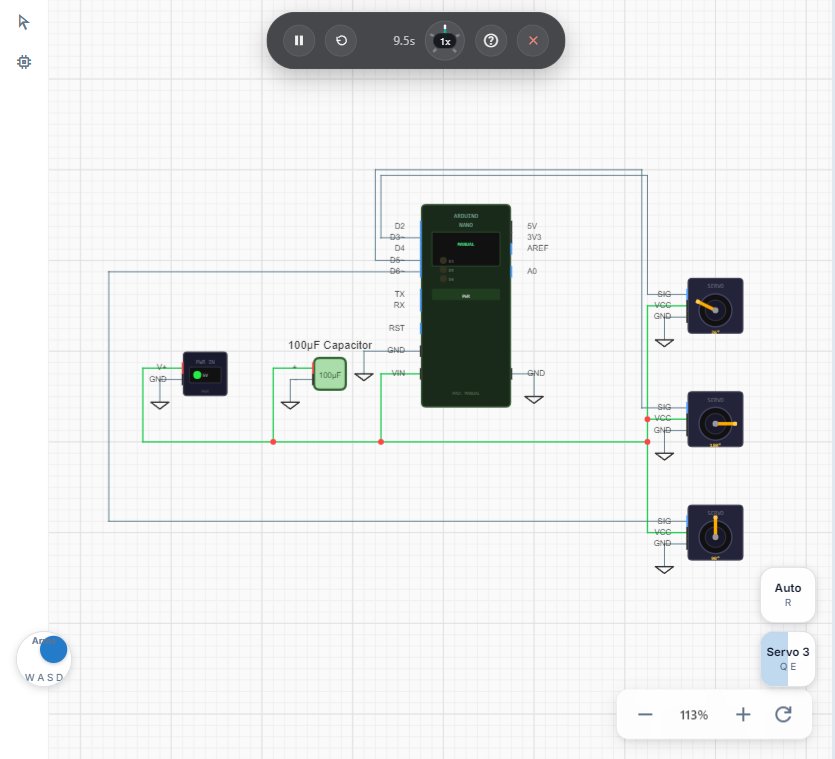Click the GND pin of bottom servo

(662, 543)
